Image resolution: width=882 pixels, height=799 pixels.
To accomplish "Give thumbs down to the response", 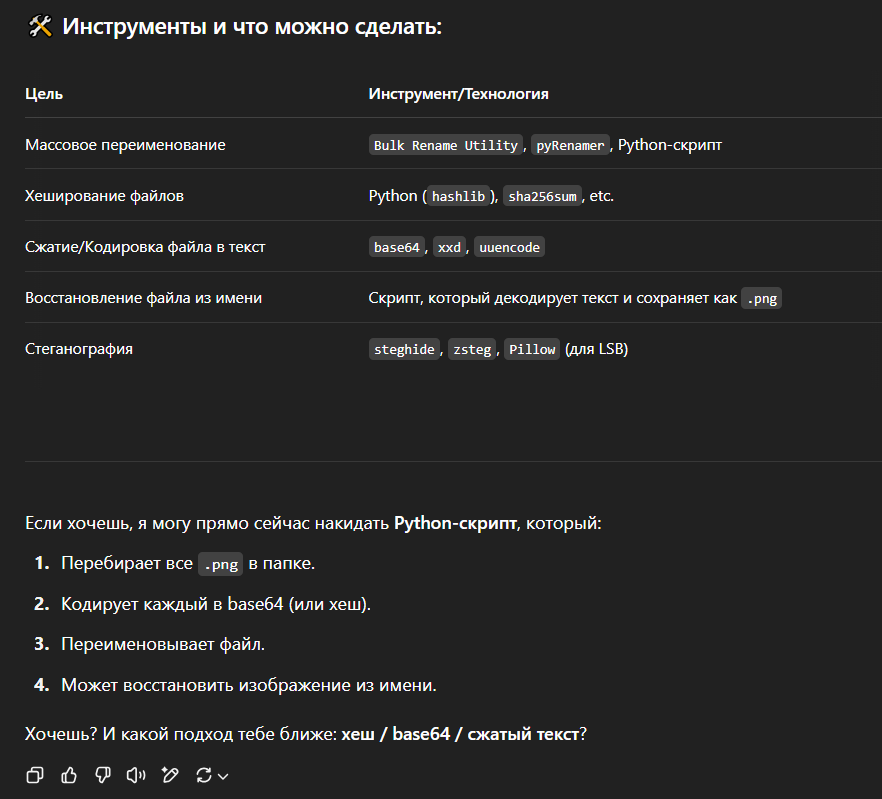I will [102, 775].
